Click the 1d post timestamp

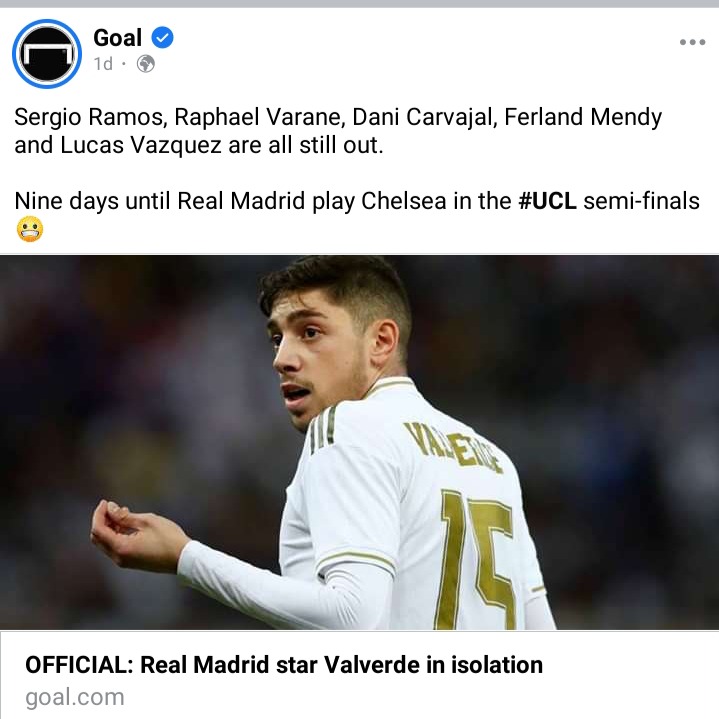pyautogui.click(x=103, y=64)
